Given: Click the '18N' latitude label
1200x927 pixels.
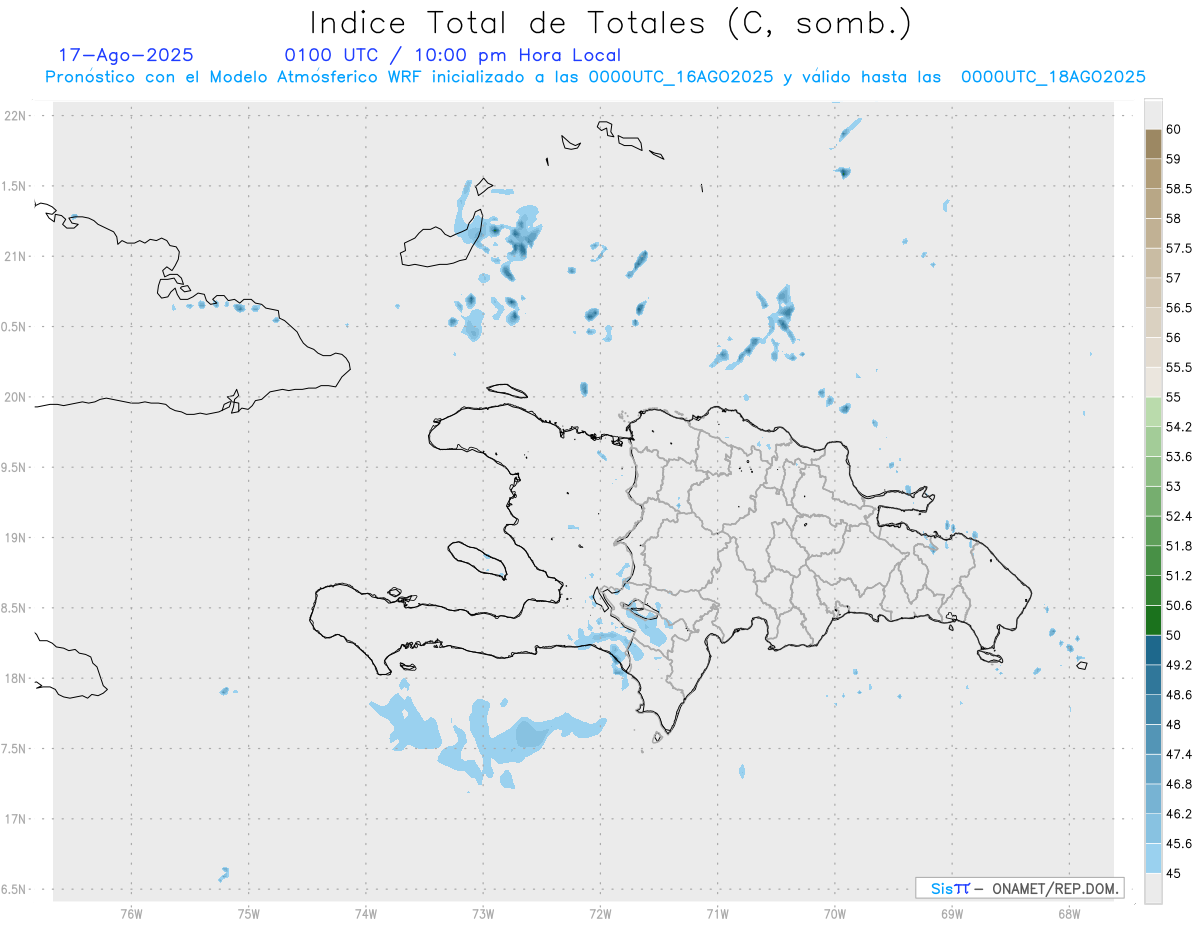Looking at the screenshot, I should pyautogui.click(x=17, y=678).
